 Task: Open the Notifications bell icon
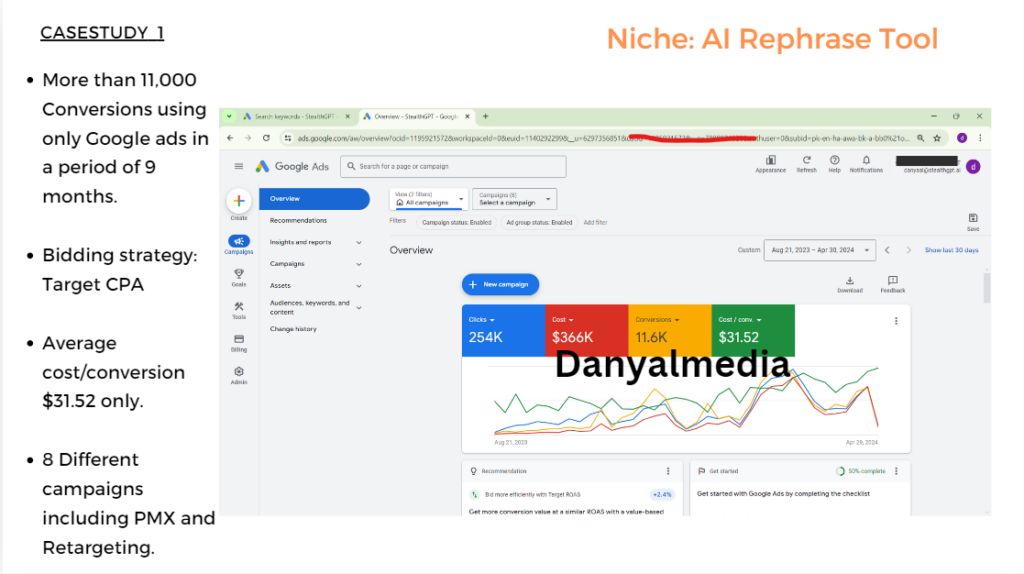coord(866,161)
